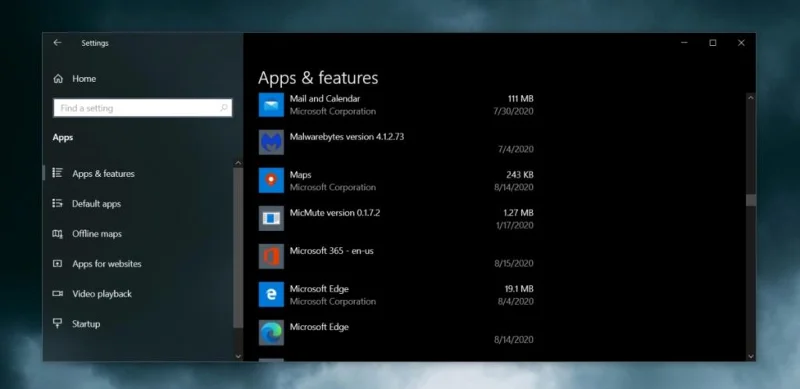Click the app list scroll up arrow
This screenshot has width=800, height=389.
click(x=751, y=97)
